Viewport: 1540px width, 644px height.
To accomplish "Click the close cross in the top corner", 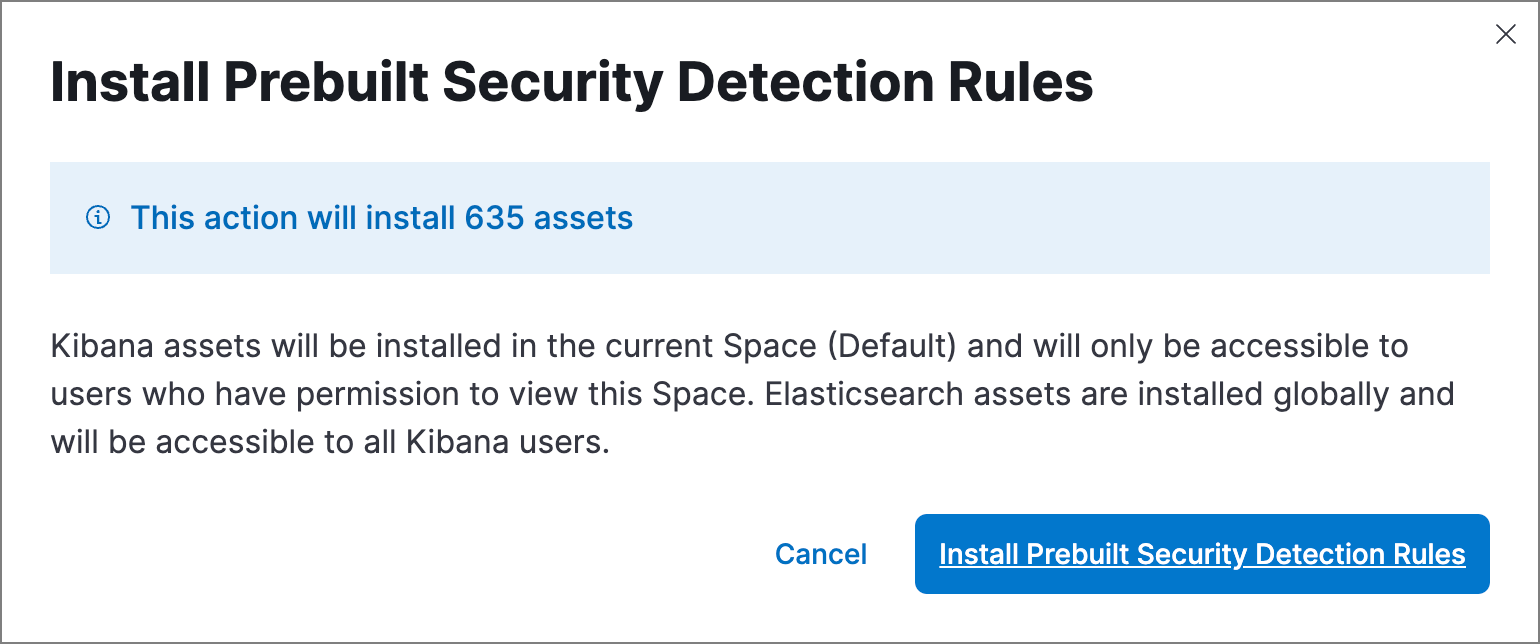I will click(x=1506, y=34).
